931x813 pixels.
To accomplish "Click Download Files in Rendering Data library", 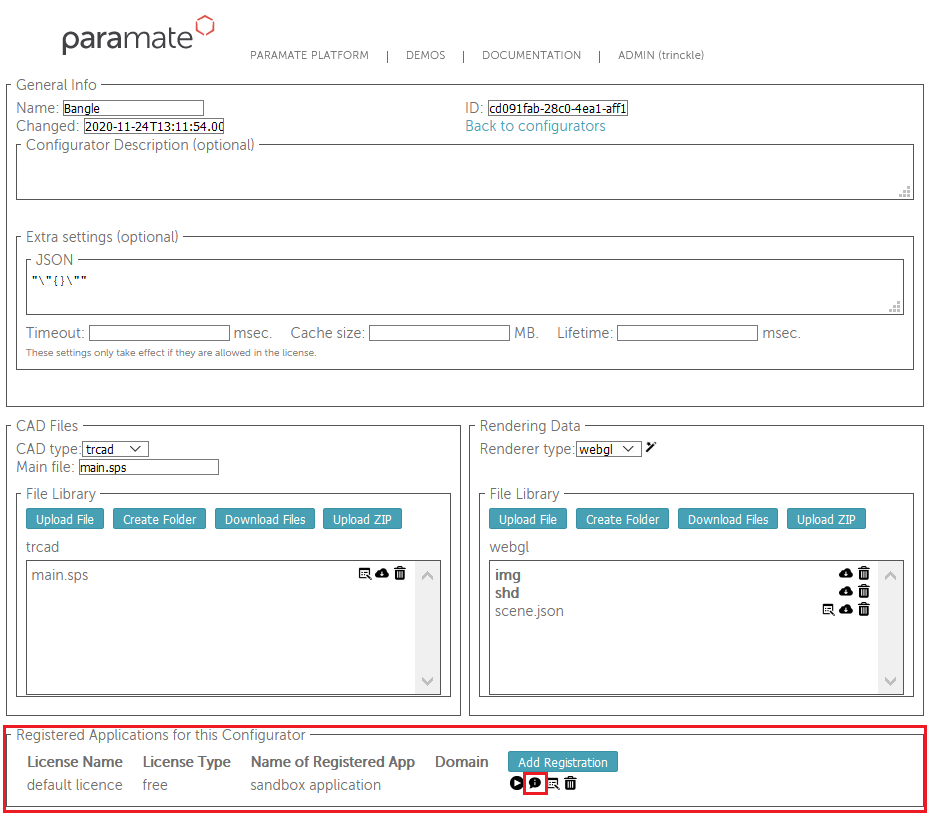I will click(728, 519).
